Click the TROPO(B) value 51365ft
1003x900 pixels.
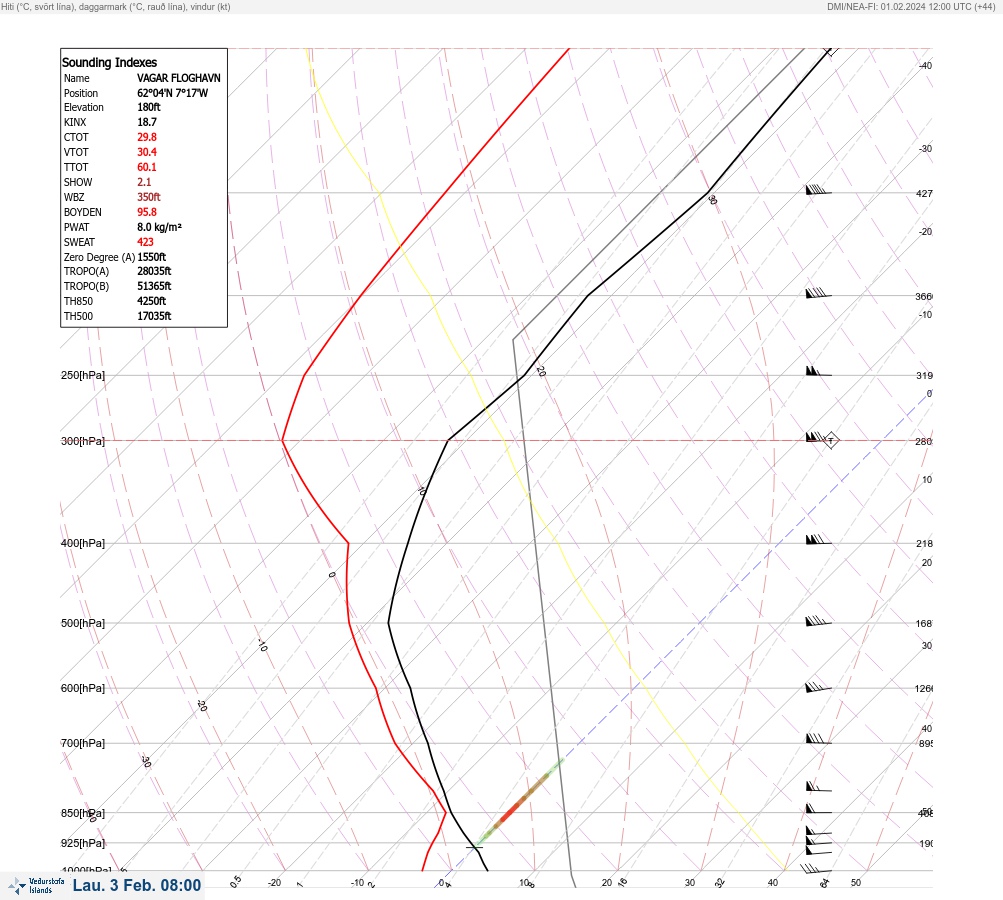(x=154, y=286)
